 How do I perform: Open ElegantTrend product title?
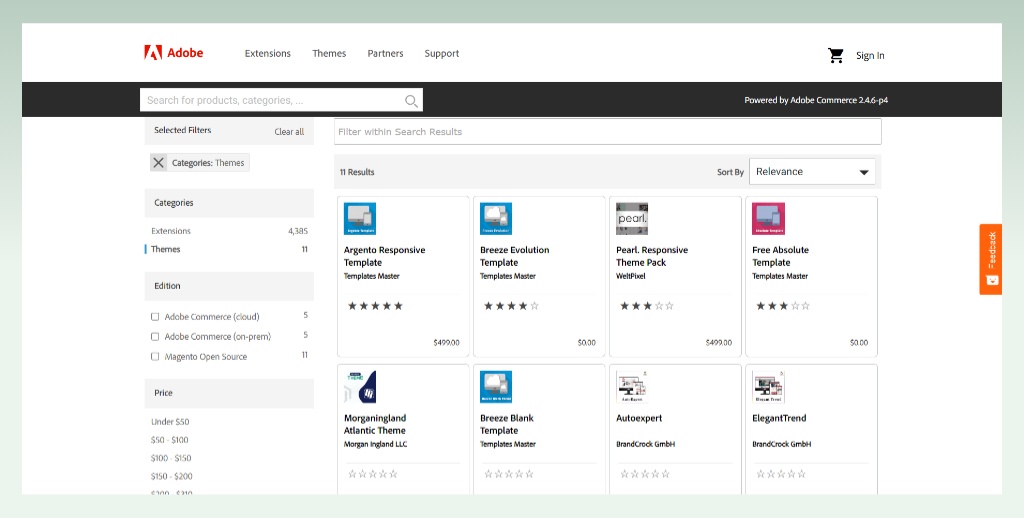pyautogui.click(x=779, y=418)
